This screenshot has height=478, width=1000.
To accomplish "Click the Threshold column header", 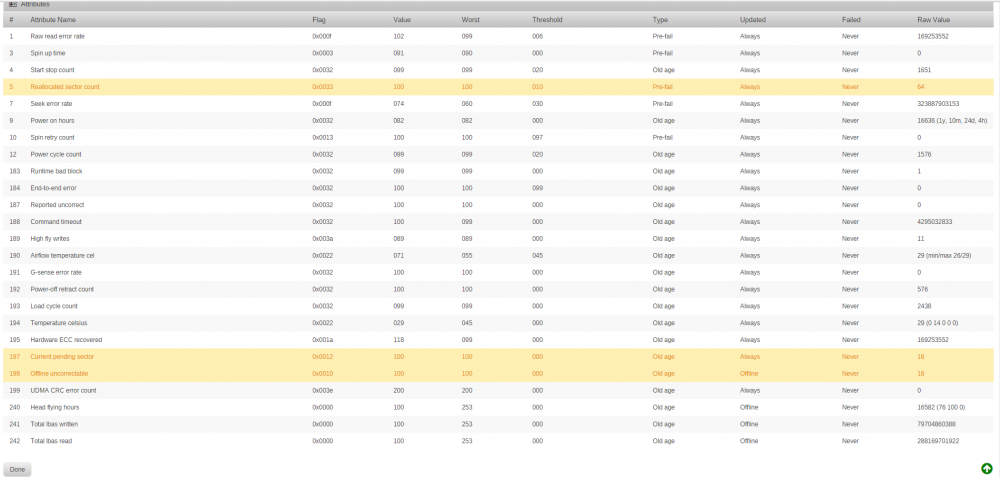I will pyautogui.click(x=547, y=20).
